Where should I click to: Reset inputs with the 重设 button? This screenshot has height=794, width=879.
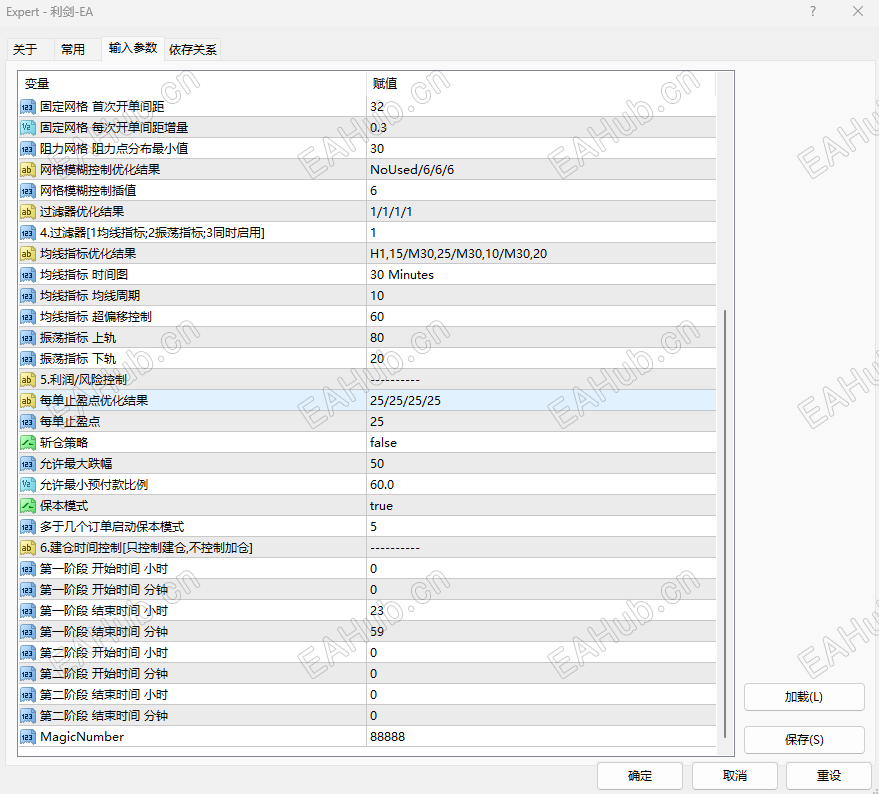[829, 775]
